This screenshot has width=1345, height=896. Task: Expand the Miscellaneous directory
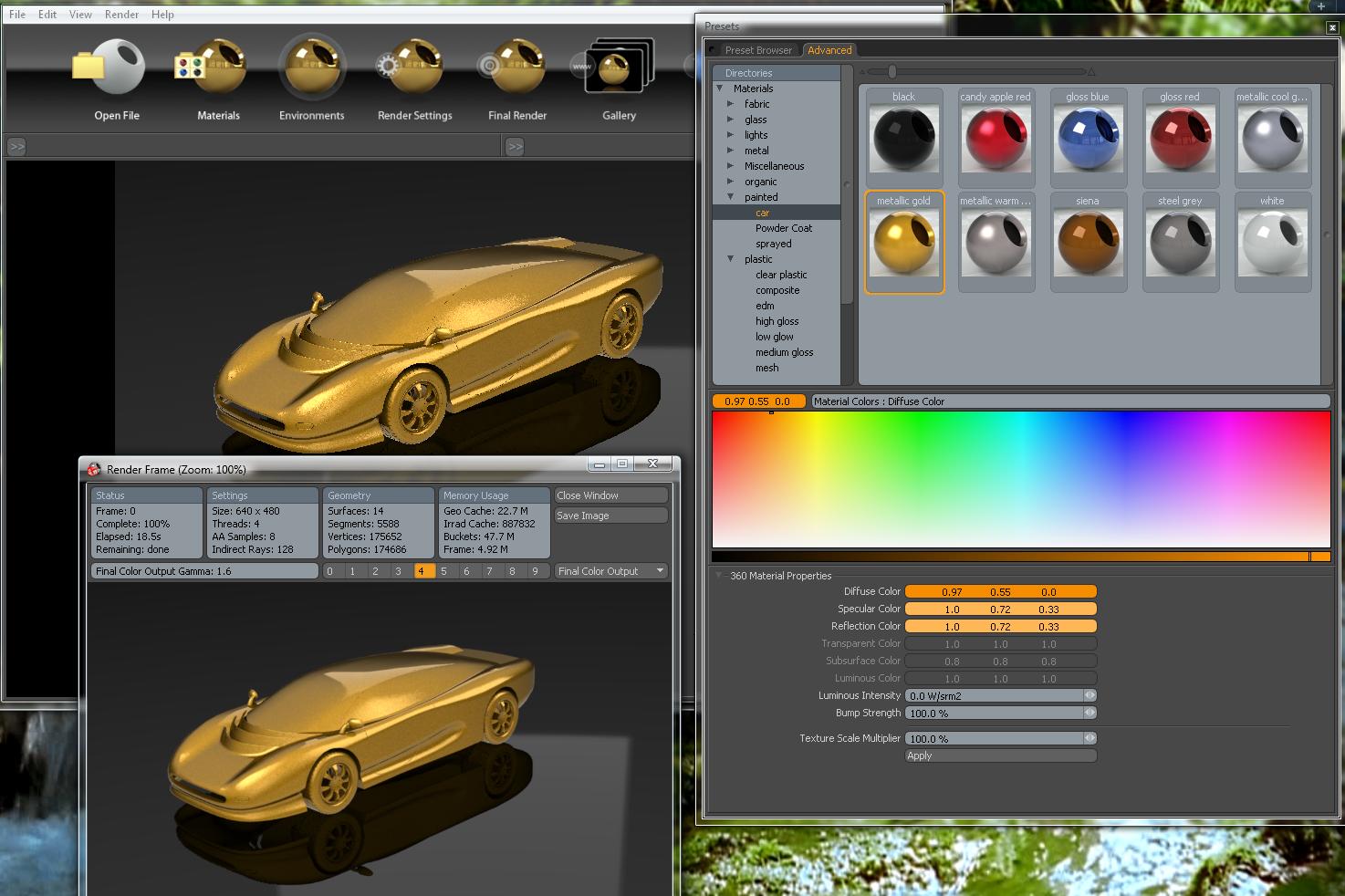730,166
